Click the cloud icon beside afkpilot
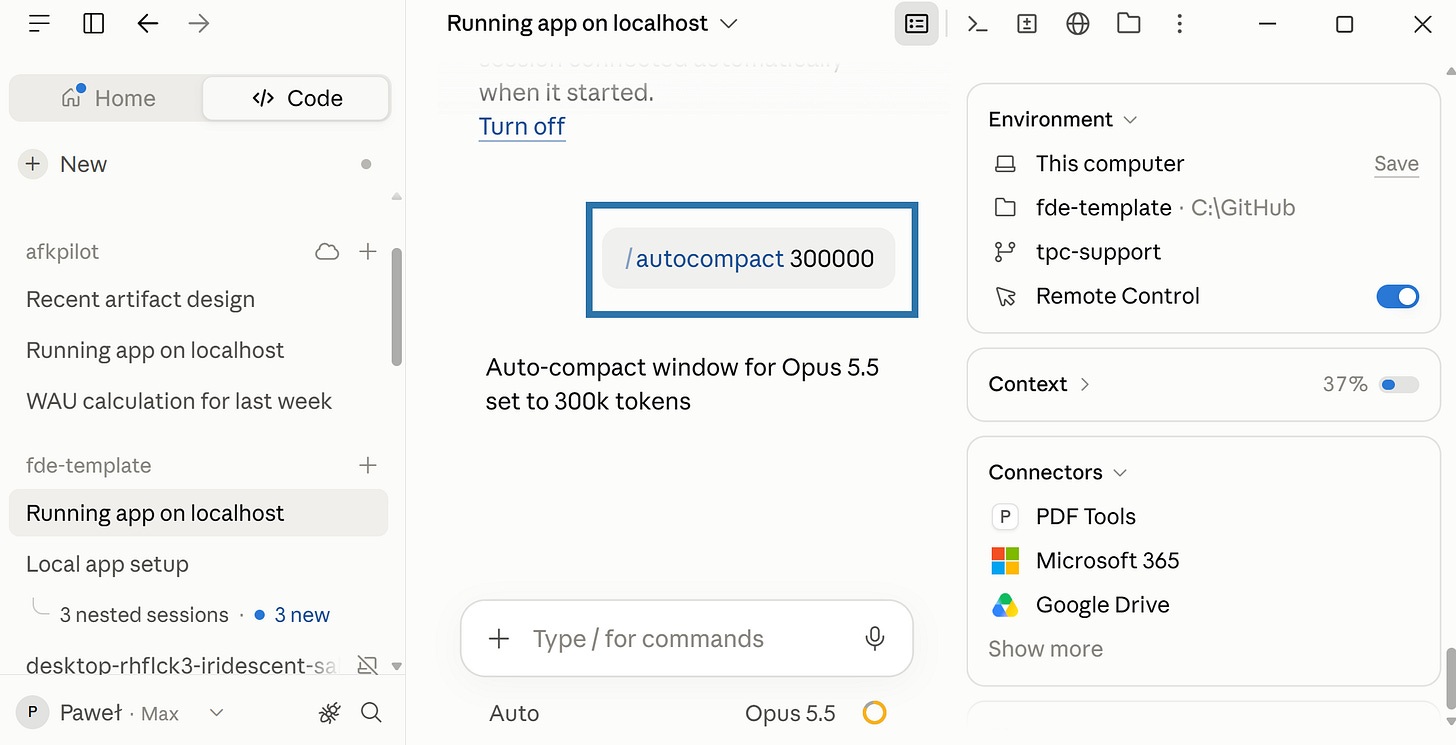The image size is (1456, 745). click(x=327, y=252)
